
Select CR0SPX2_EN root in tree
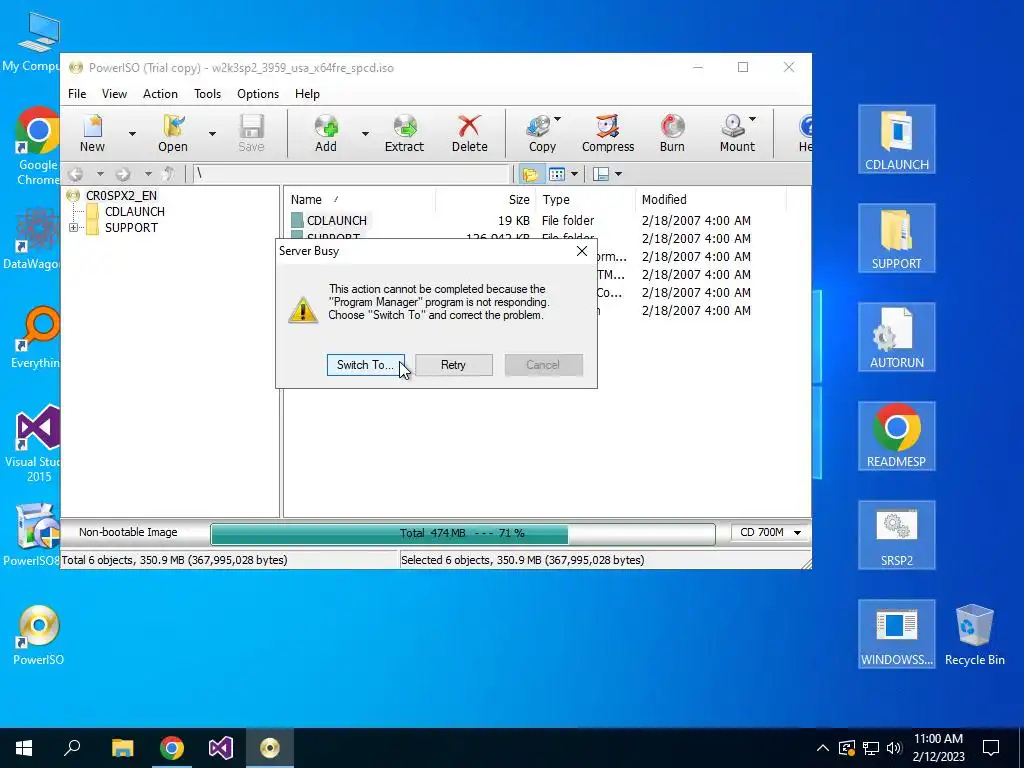point(121,195)
